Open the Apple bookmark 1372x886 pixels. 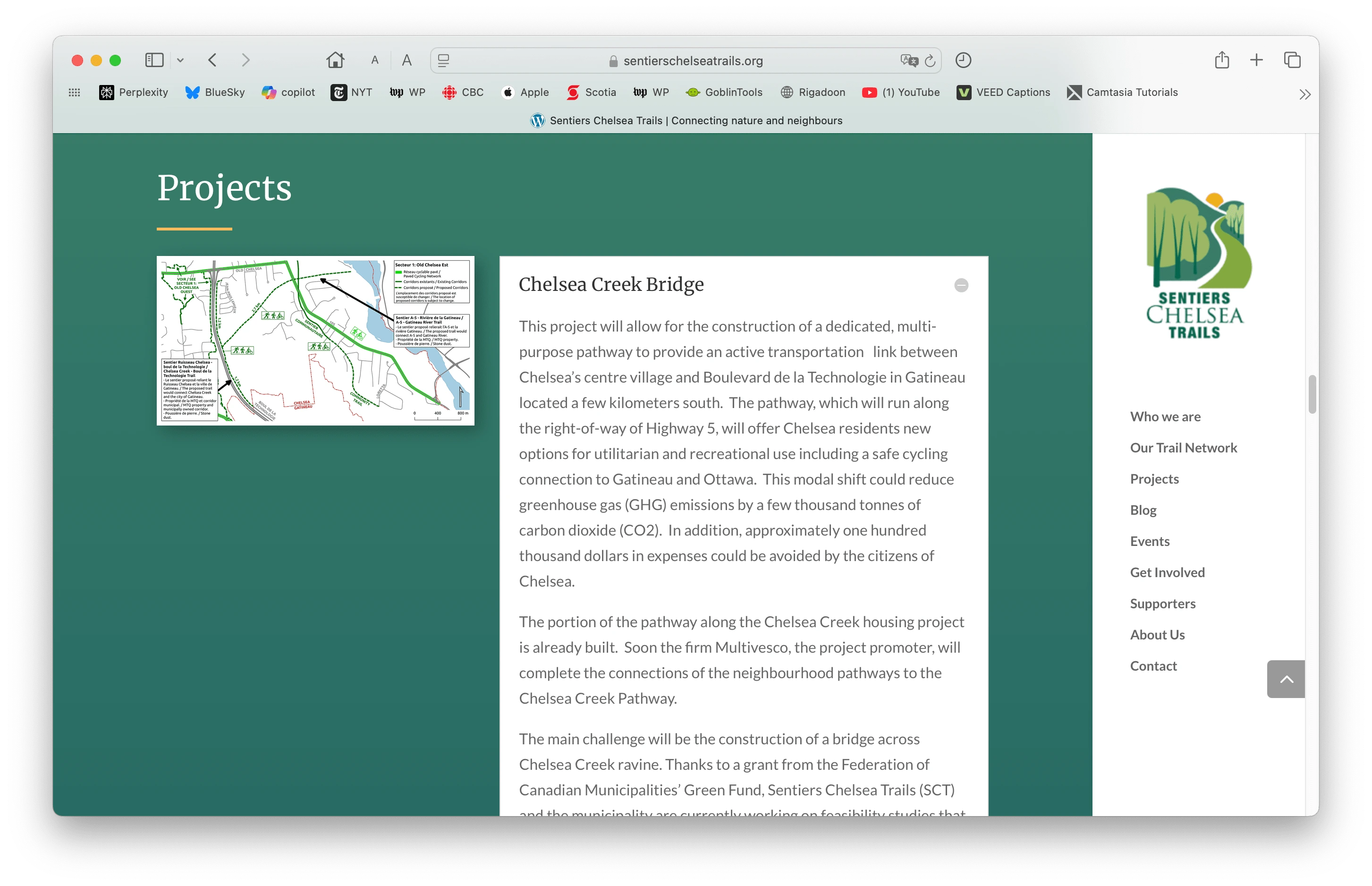coord(525,93)
